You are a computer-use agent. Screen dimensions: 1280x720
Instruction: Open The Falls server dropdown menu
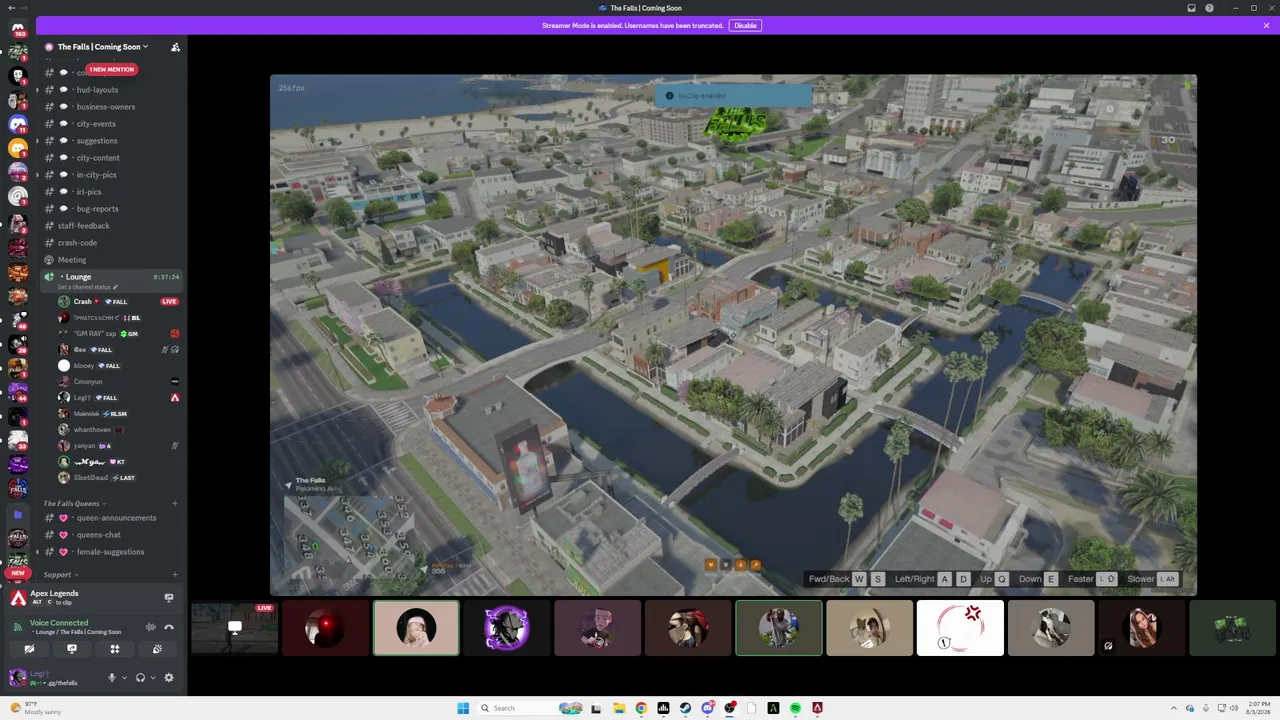point(103,47)
